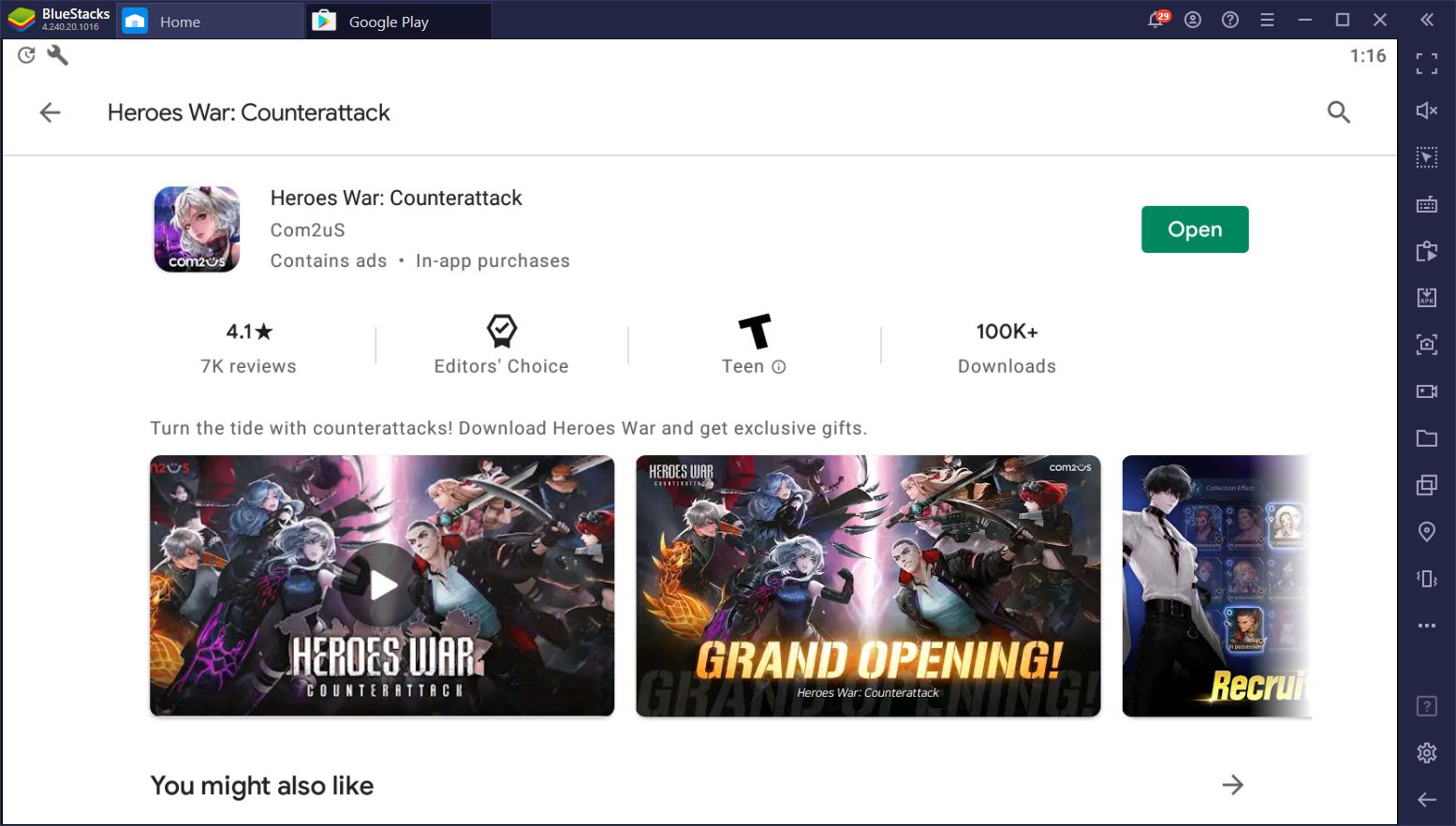
Task: Open BlueStacks settings gear
Action: click(x=1426, y=752)
